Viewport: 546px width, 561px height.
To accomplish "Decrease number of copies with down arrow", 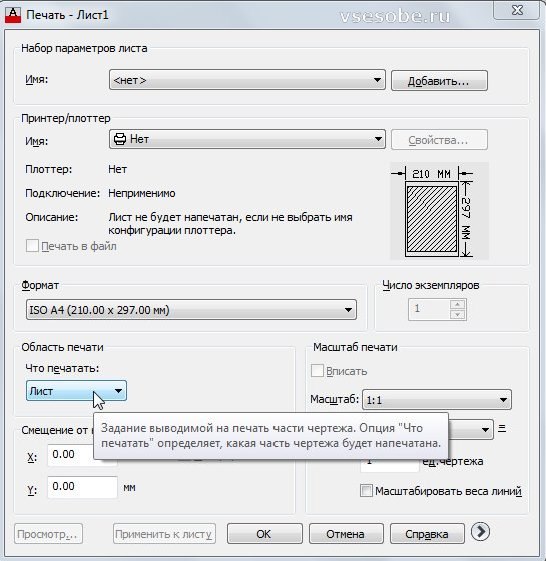I will pyautogui.click(x=457, y=314).
